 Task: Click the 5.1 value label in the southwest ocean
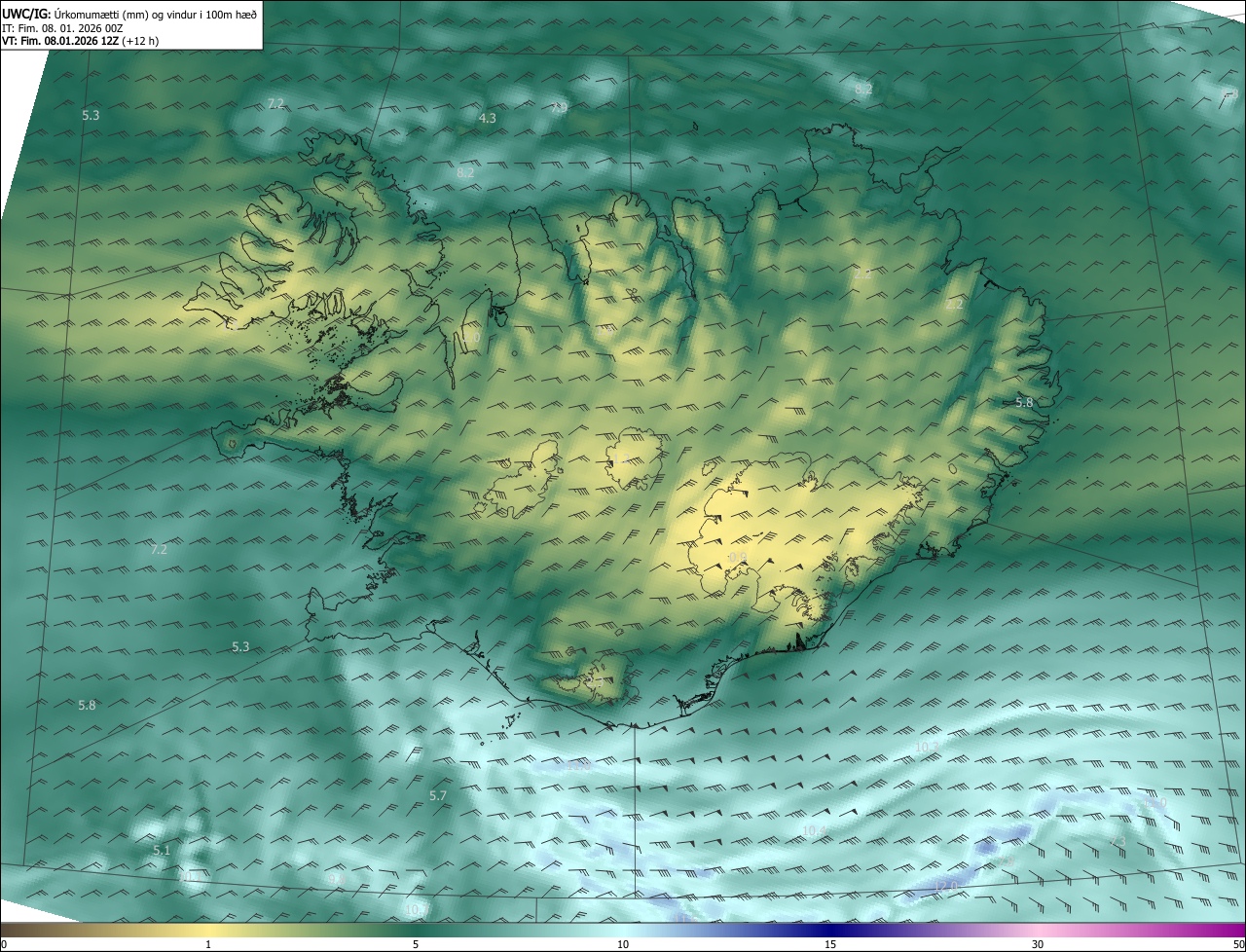point(162,850)
